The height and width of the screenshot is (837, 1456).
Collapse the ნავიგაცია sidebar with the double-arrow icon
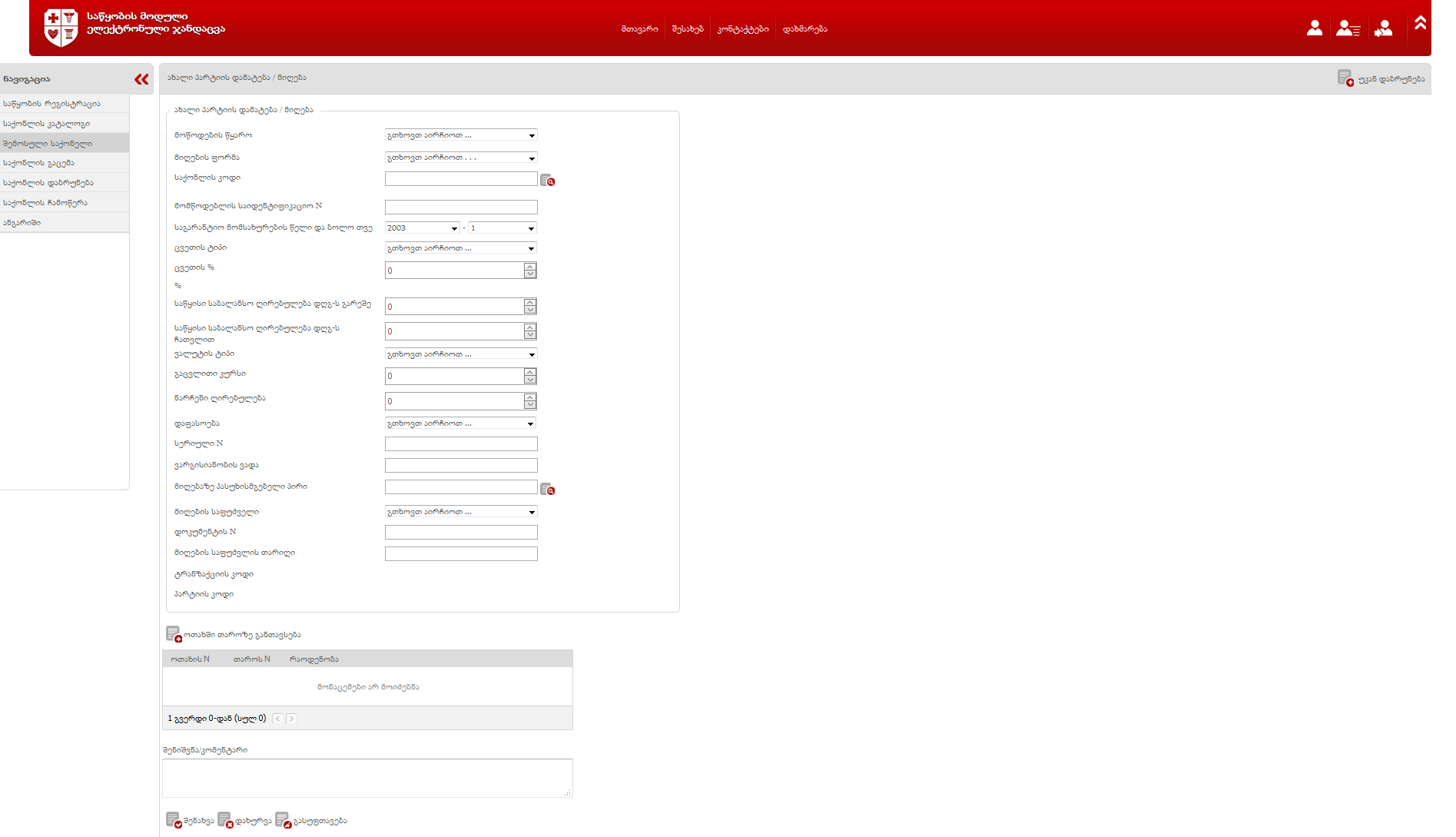tap(141, 79)
